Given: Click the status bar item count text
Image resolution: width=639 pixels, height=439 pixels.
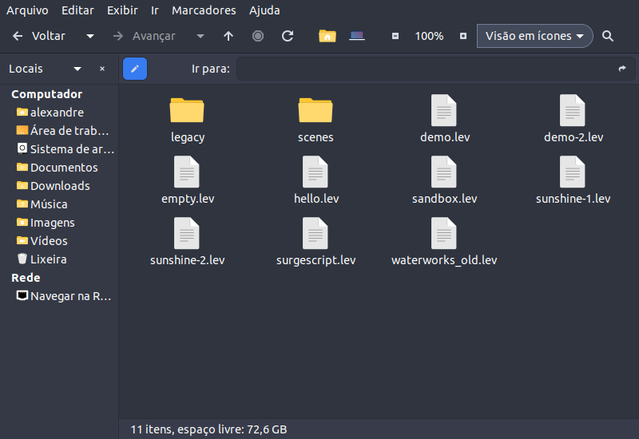Looking at the screenshot, I should pyautogui.click(x=209, y=429).
